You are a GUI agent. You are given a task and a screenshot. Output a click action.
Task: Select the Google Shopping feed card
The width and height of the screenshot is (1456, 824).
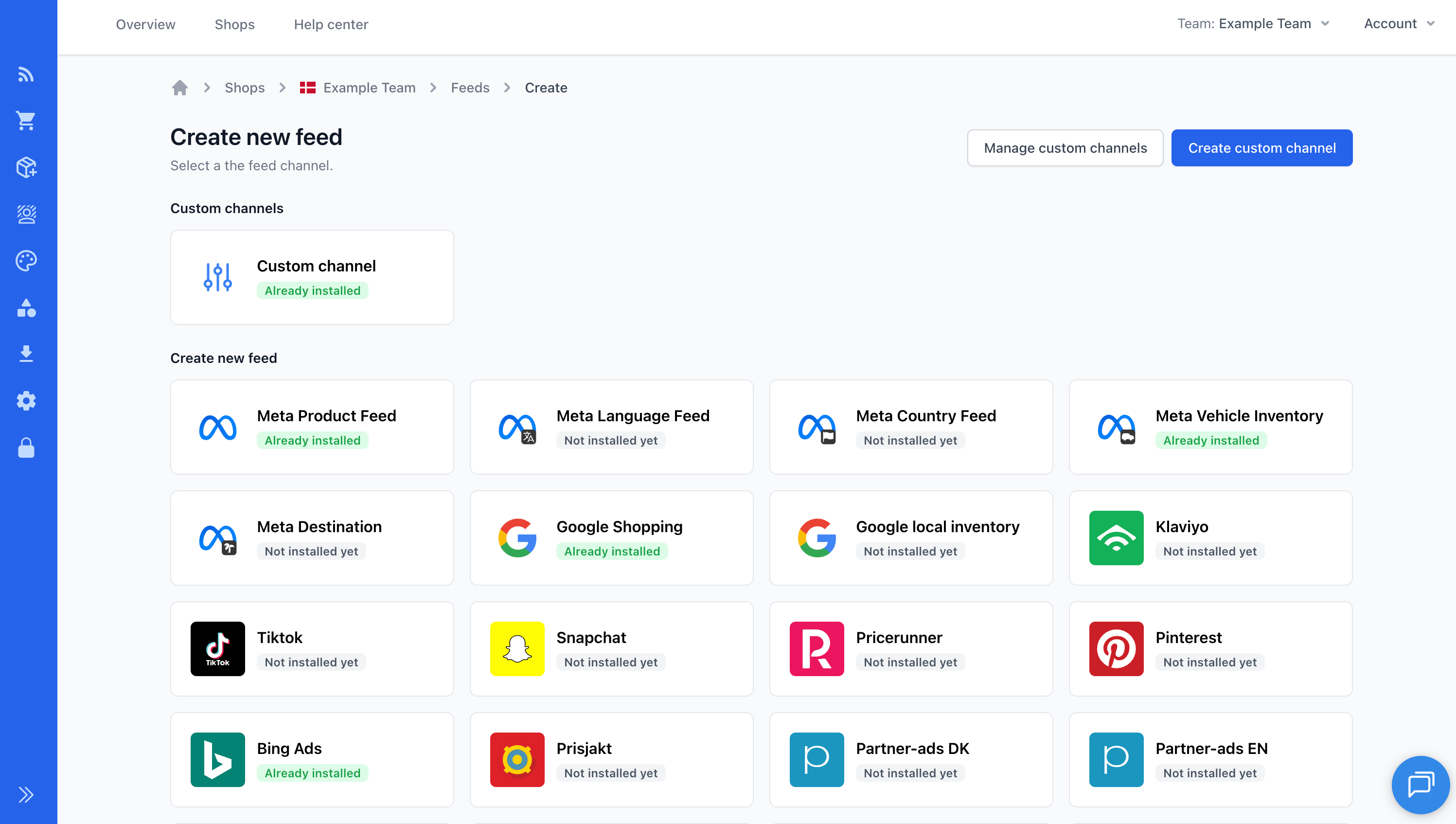[x=611, y=537]
